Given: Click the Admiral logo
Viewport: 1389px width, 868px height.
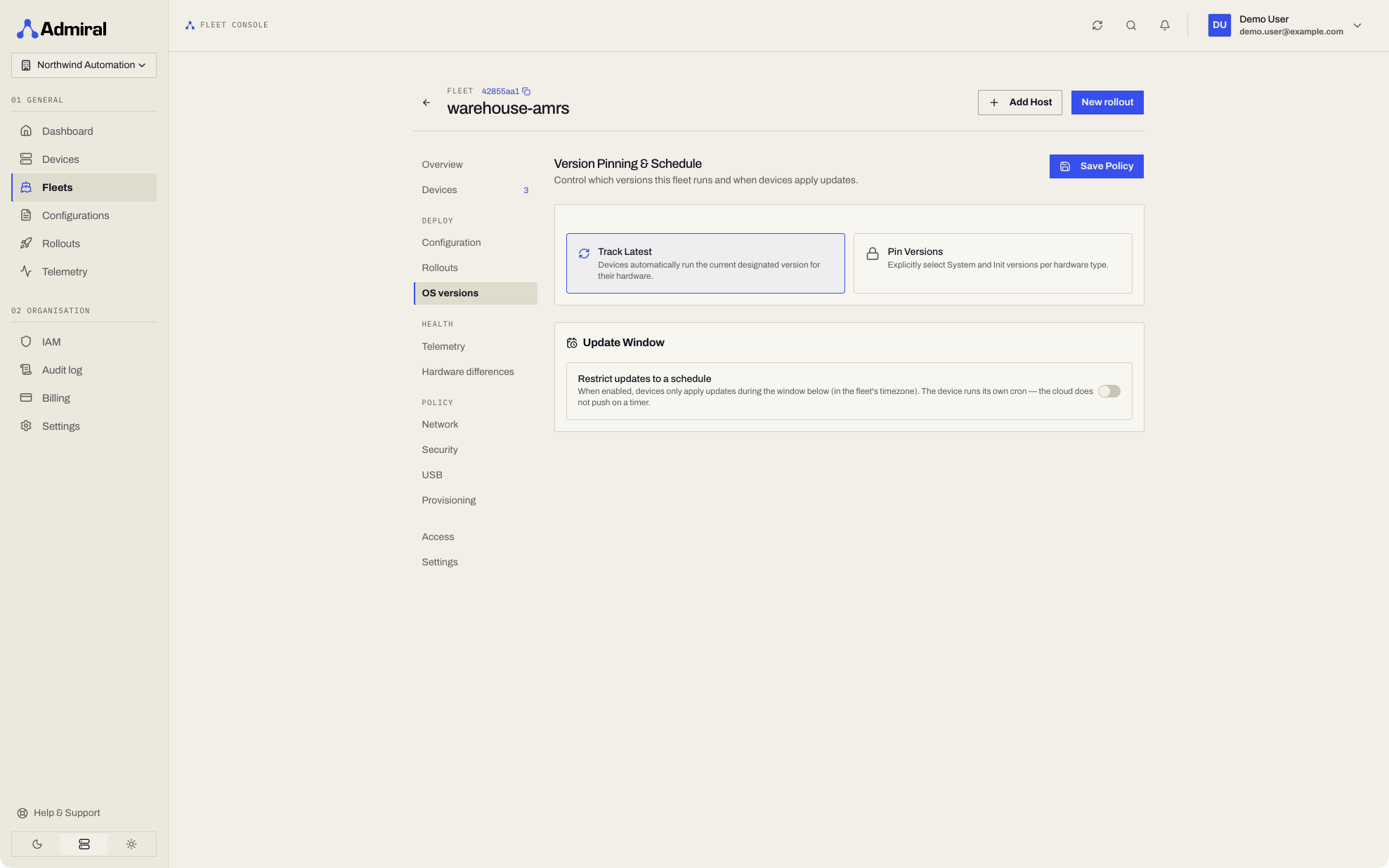Looking at the screenshot, I should coord(62,29).
